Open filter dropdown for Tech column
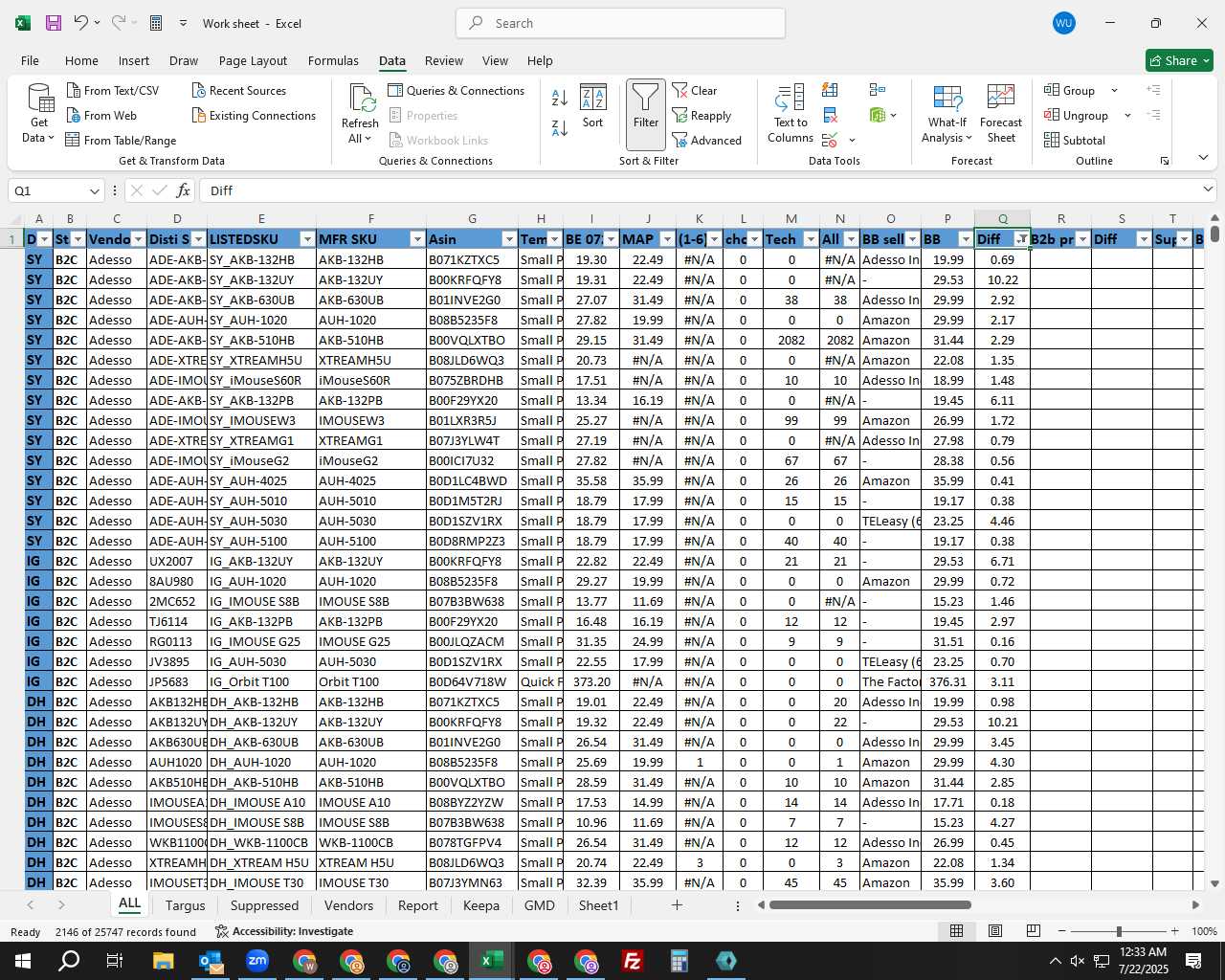This screenshot has height=980, width=1225. (x=811, y=239)
